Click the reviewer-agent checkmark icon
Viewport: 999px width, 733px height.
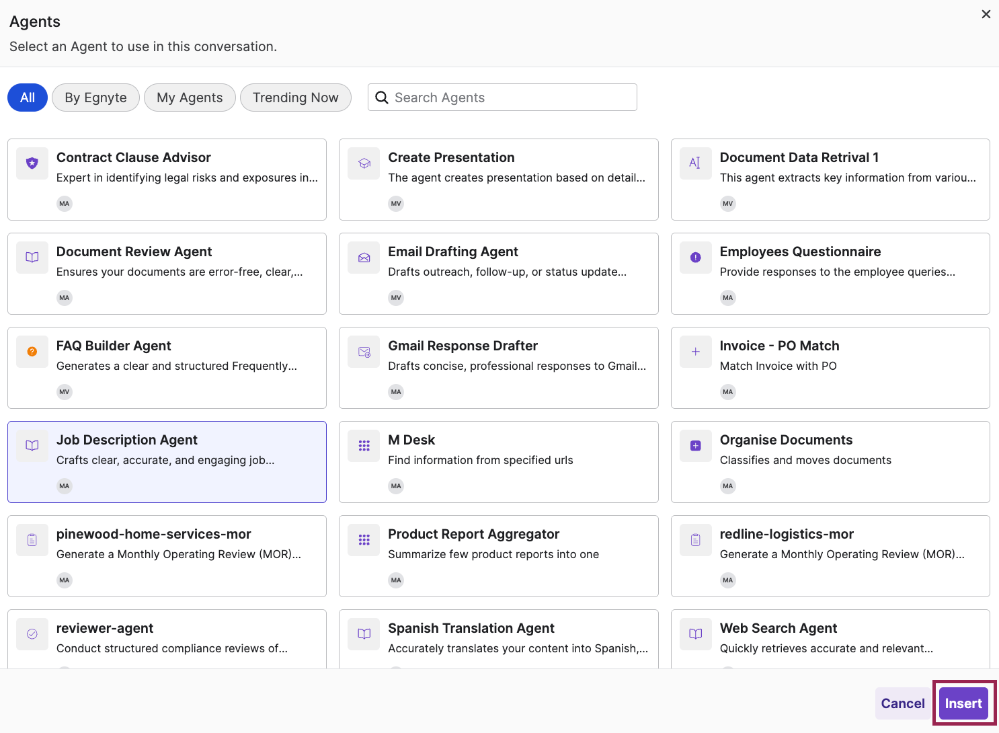[x=32, y=634]
